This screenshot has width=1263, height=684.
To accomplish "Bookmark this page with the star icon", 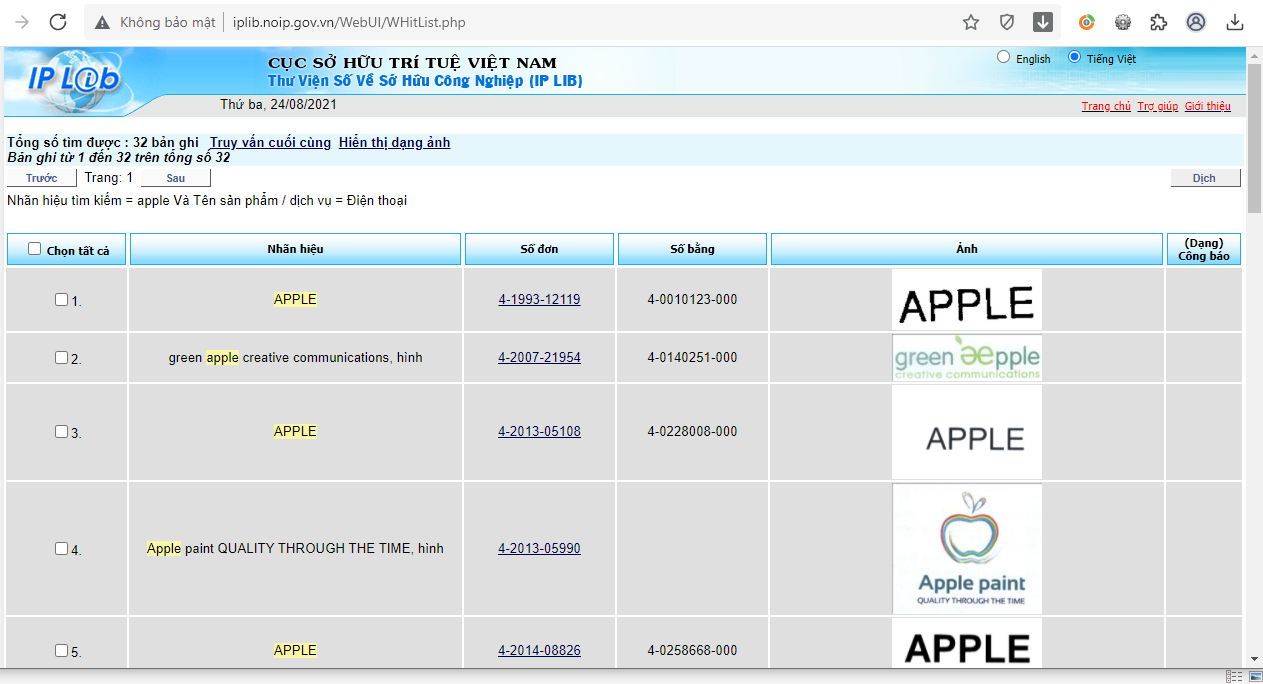I will pos(970,22).
